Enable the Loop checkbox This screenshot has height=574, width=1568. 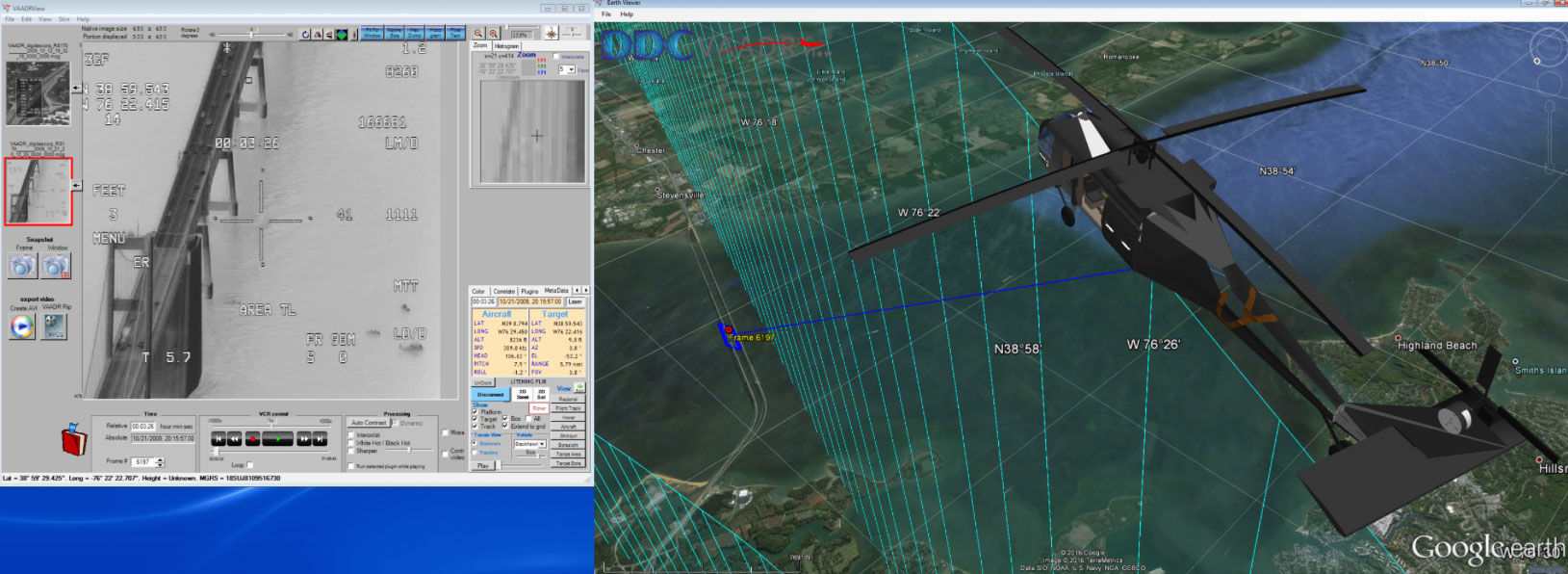coord(250,465)
